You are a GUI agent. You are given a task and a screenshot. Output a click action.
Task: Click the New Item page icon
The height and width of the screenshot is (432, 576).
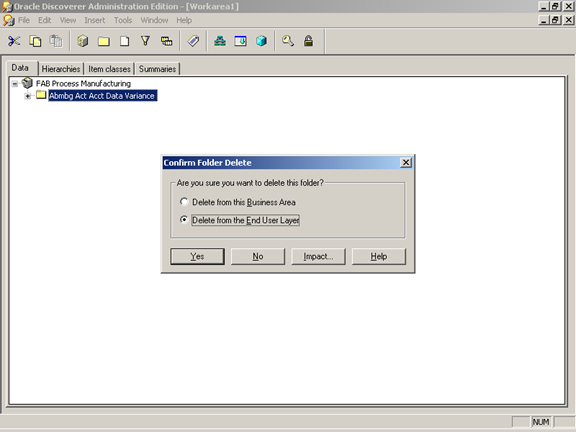125,41
